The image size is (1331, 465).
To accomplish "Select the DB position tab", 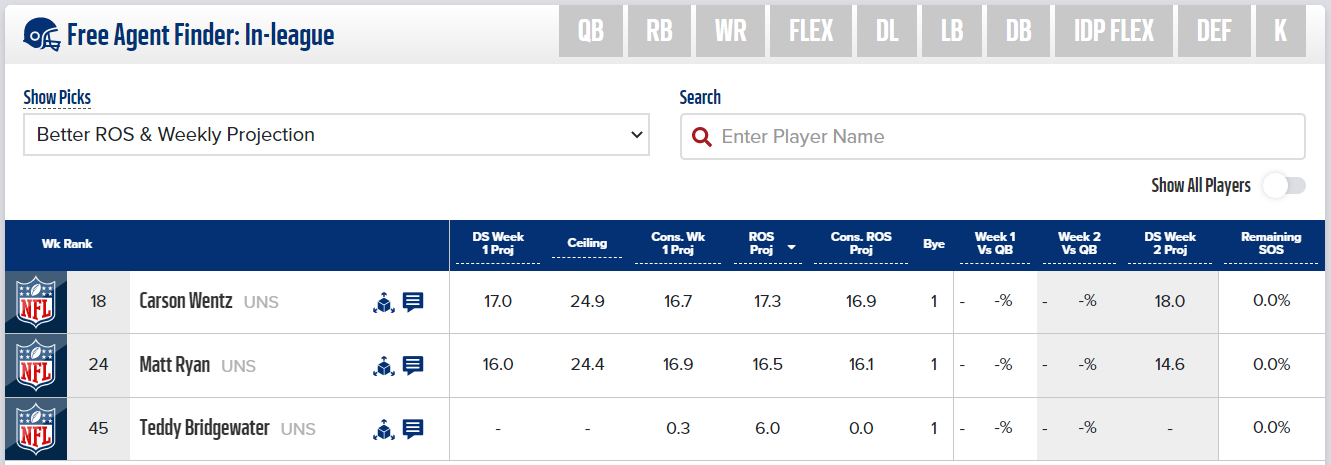I will tap(1019, 31).
